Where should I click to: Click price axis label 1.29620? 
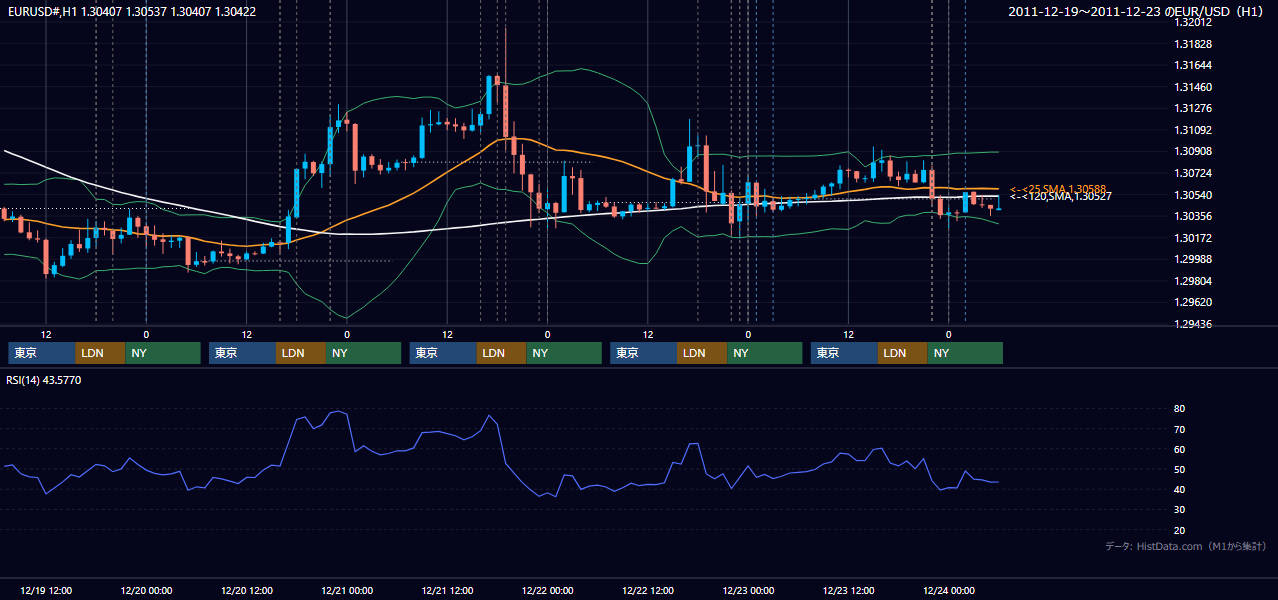1193,303
